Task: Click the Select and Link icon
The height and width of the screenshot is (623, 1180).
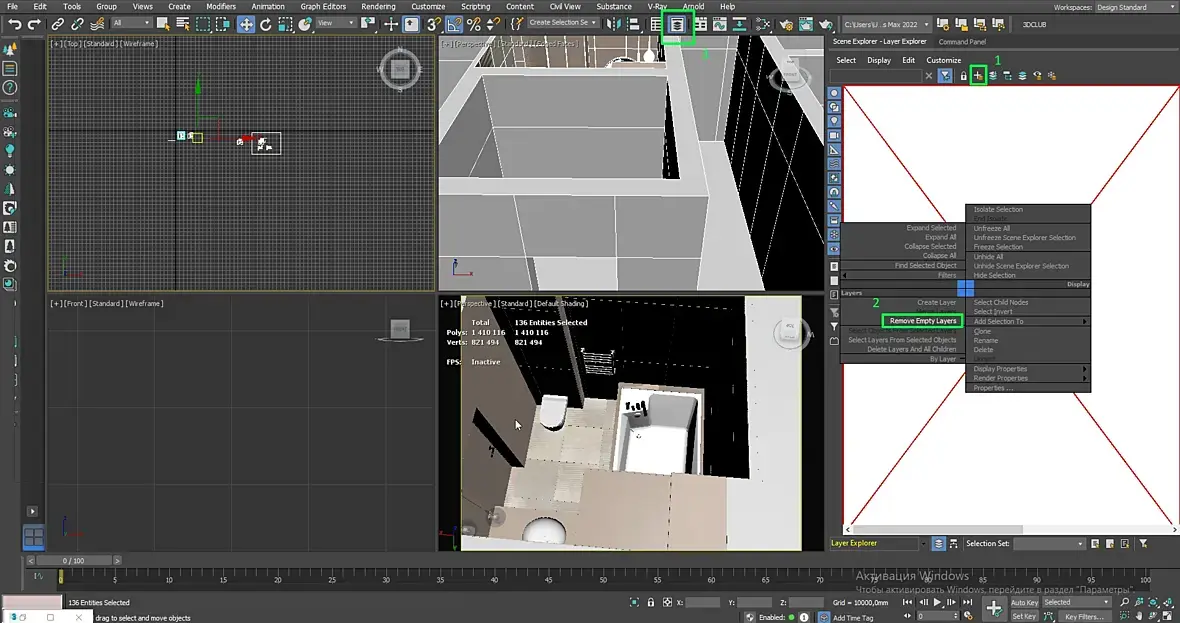Action: click(x=58, y=23)
